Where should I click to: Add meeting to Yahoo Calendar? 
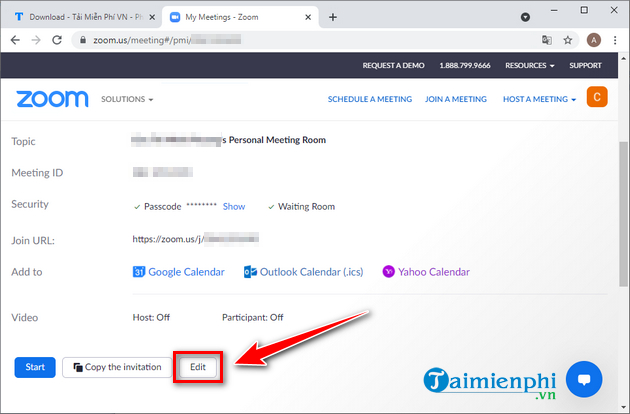434,272
